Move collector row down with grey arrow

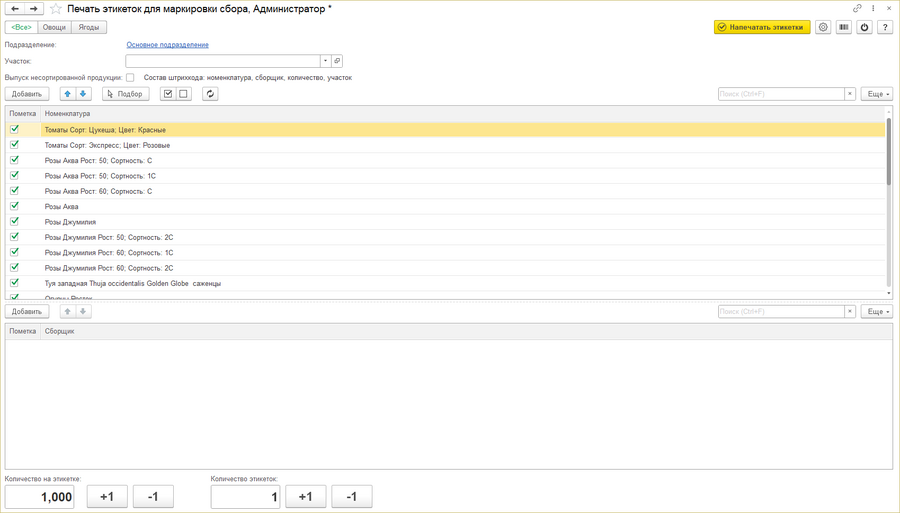(83, 311)
